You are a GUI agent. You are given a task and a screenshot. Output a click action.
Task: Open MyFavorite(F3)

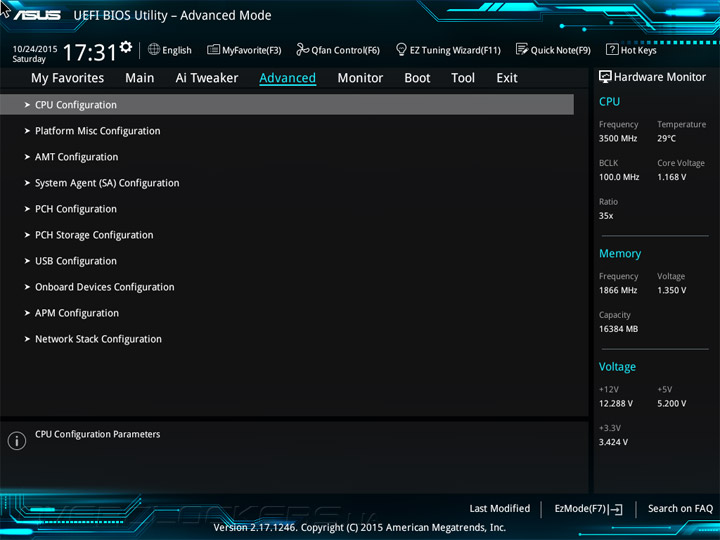[x=244, y=50]
